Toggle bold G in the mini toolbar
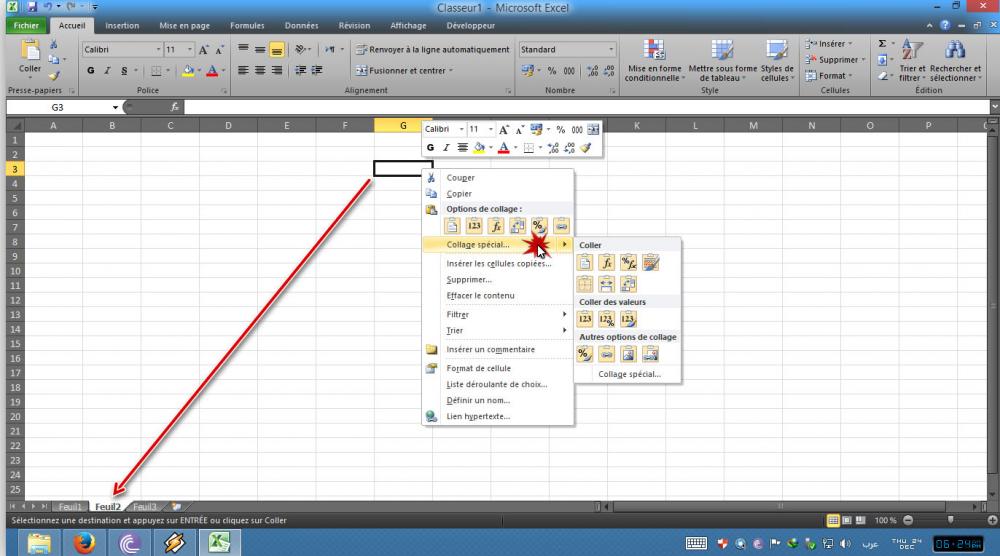 [430, 148]
